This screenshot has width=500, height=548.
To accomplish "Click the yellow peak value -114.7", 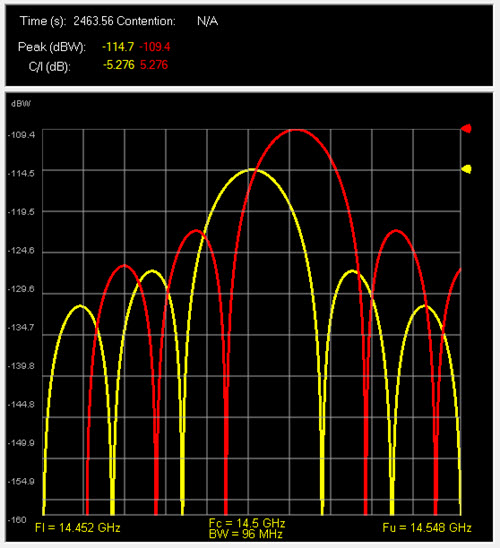I will 118,46.
